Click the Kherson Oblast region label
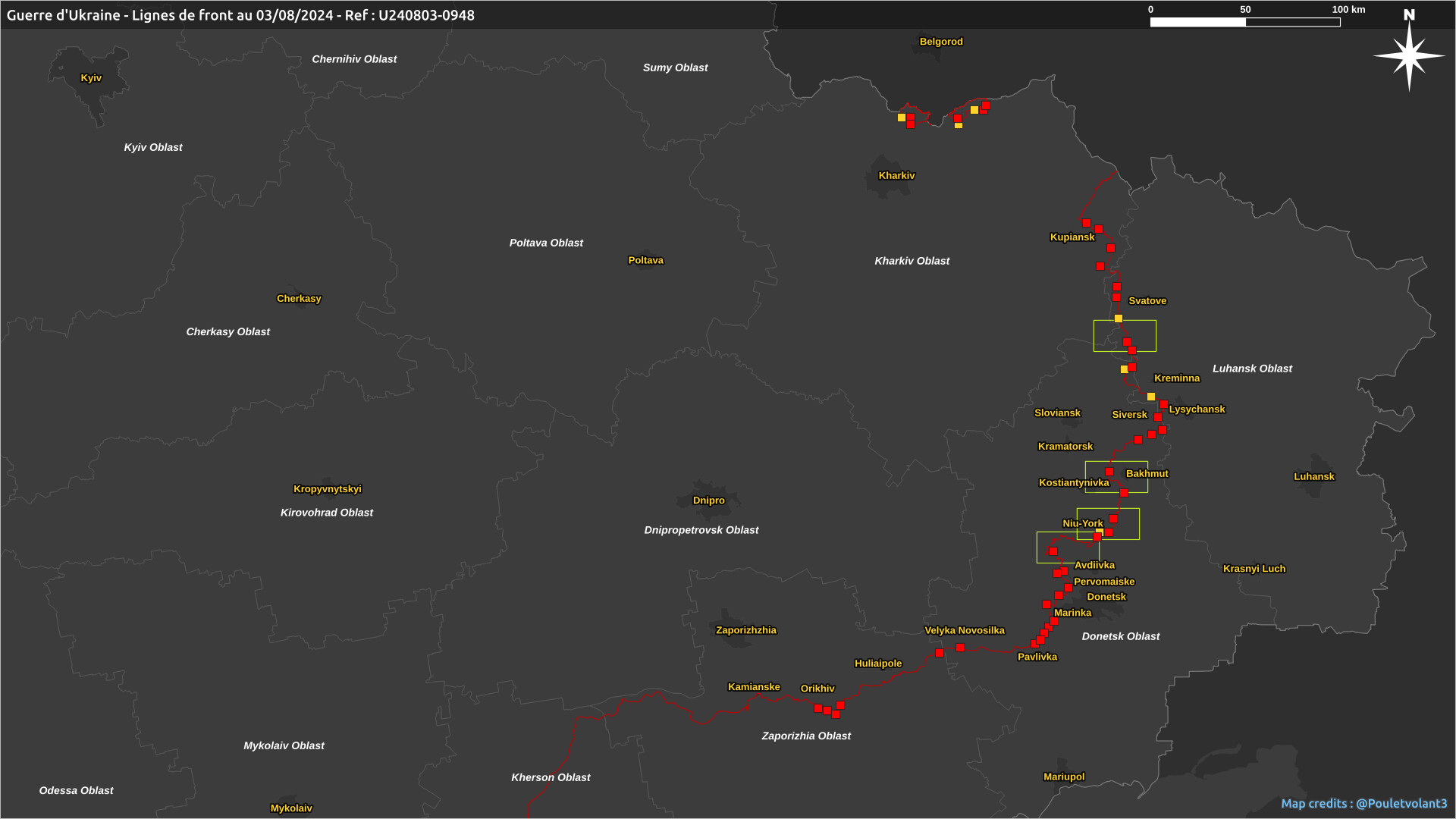 coord(551,777)
